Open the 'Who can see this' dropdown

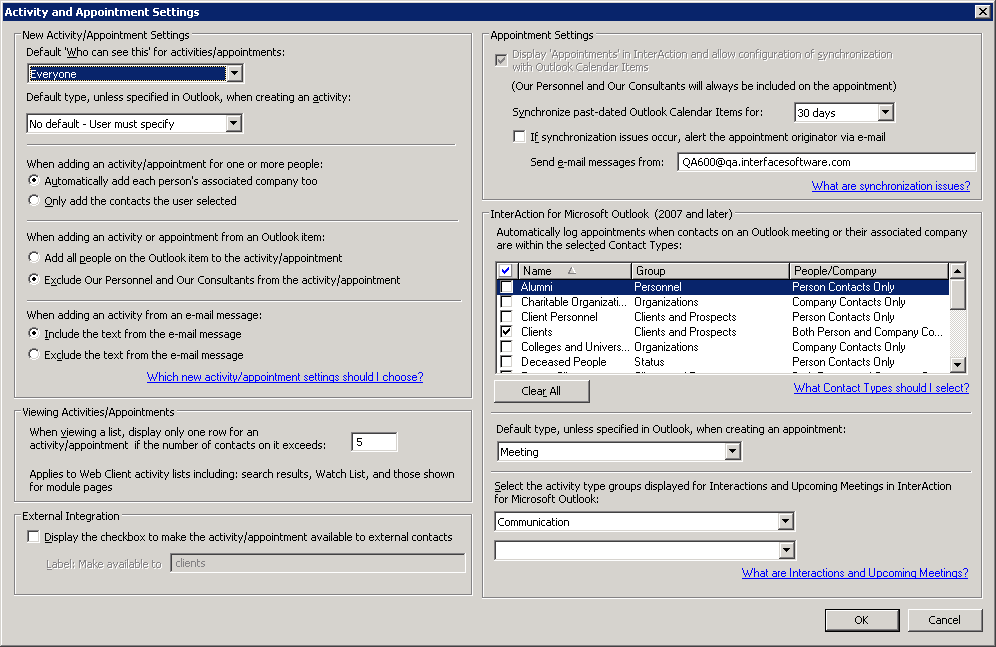coord(234,72)
